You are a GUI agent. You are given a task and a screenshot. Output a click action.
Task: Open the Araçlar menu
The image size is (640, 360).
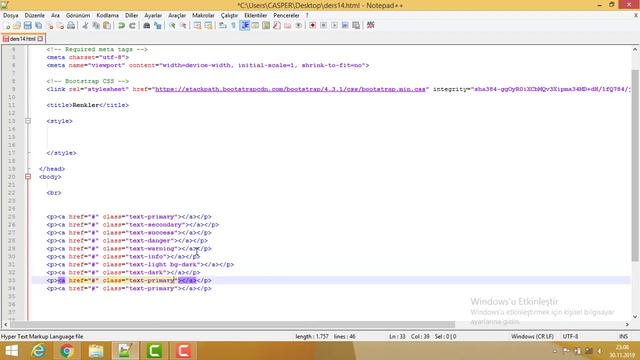(177, 15)
